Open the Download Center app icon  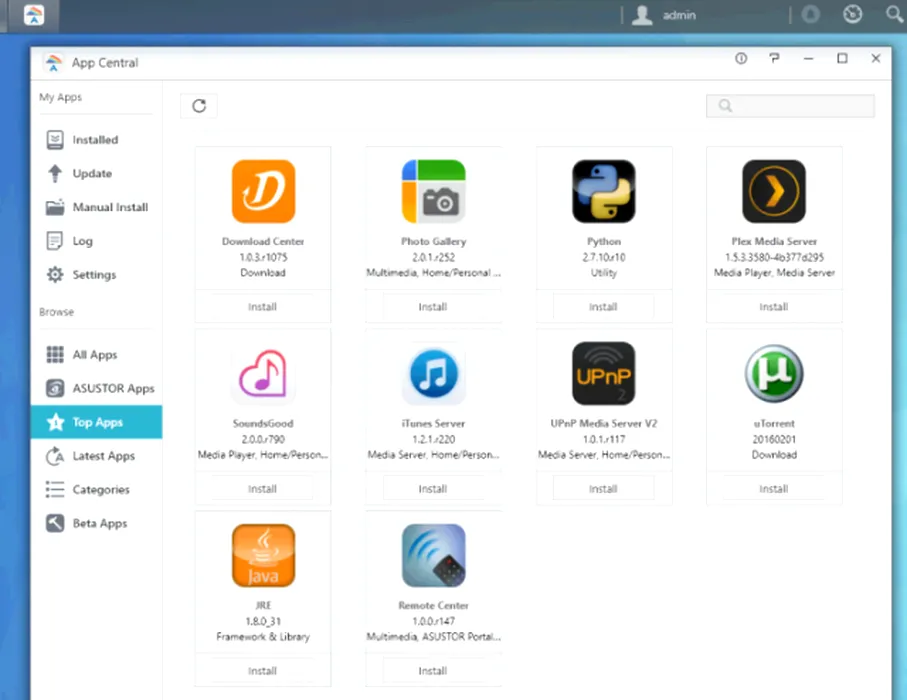tap(263, 191)
